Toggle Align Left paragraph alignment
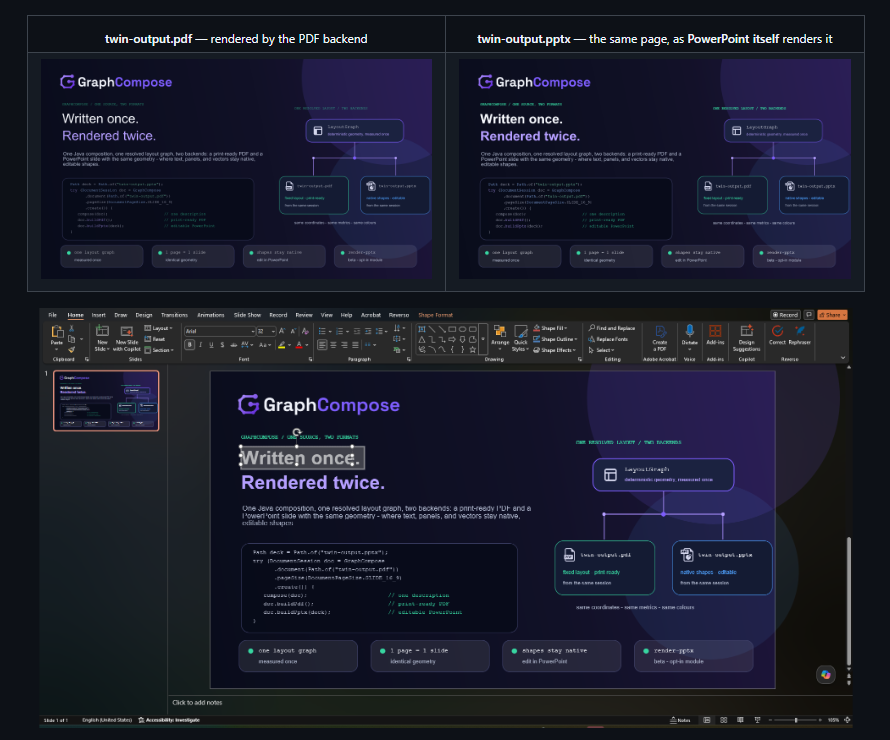Viewport: 890px width, 740px height. pyautogui.click(x=322, y=344)
